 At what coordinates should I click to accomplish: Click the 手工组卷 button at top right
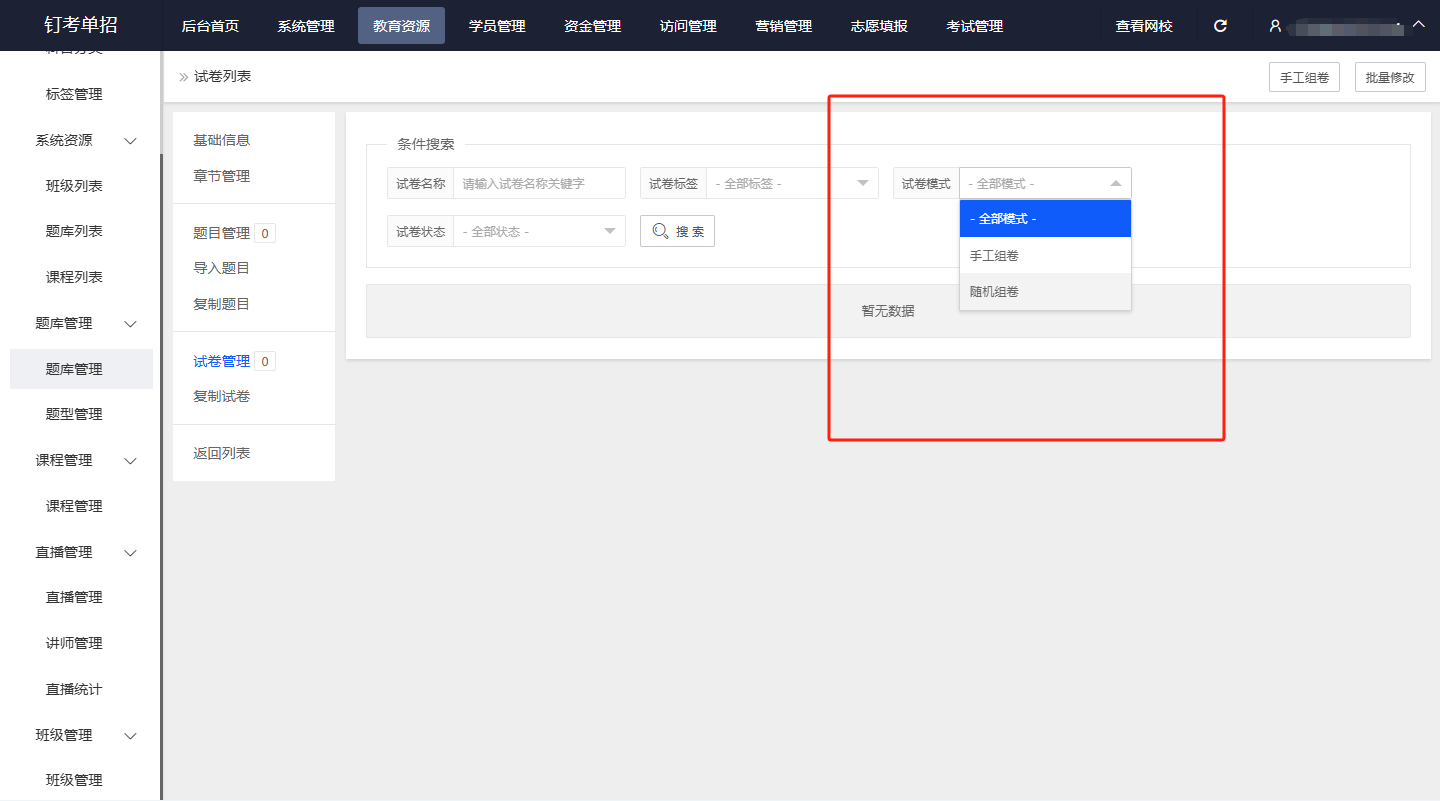coord(1303,77)
